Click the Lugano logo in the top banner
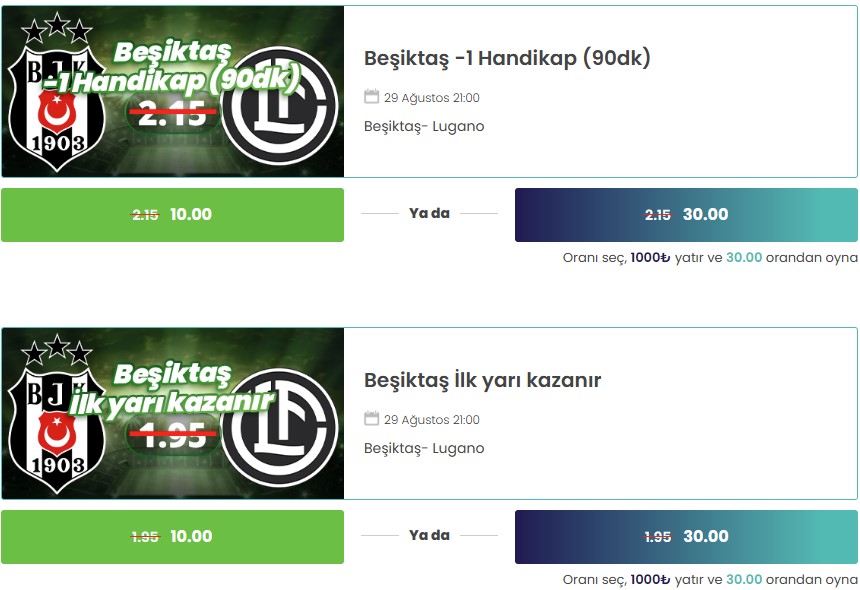Viewport: 860px width, 590px height. pyautogui.click(x=280, y=105)
